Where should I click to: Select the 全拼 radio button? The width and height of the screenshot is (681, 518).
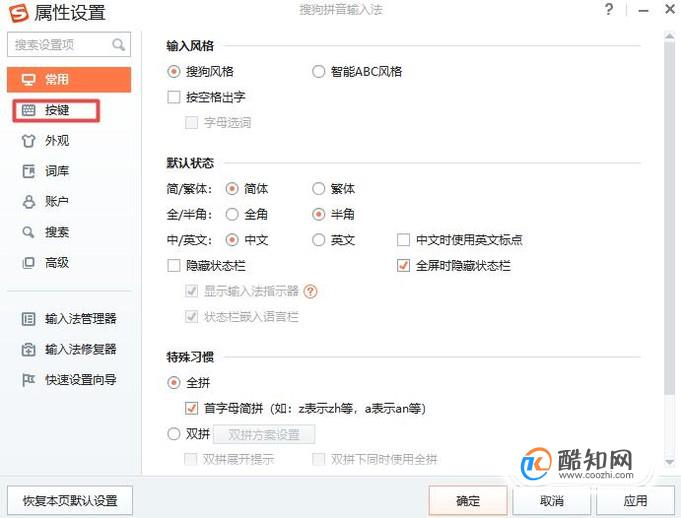pyautogui.click(x=174, y=383)
